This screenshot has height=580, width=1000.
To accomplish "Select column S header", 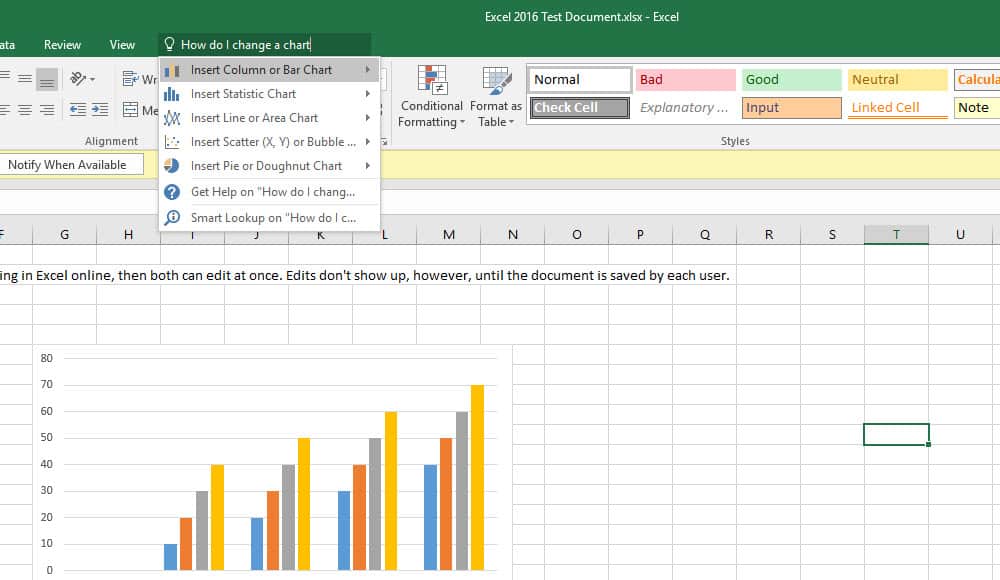I will coord(832,234).
